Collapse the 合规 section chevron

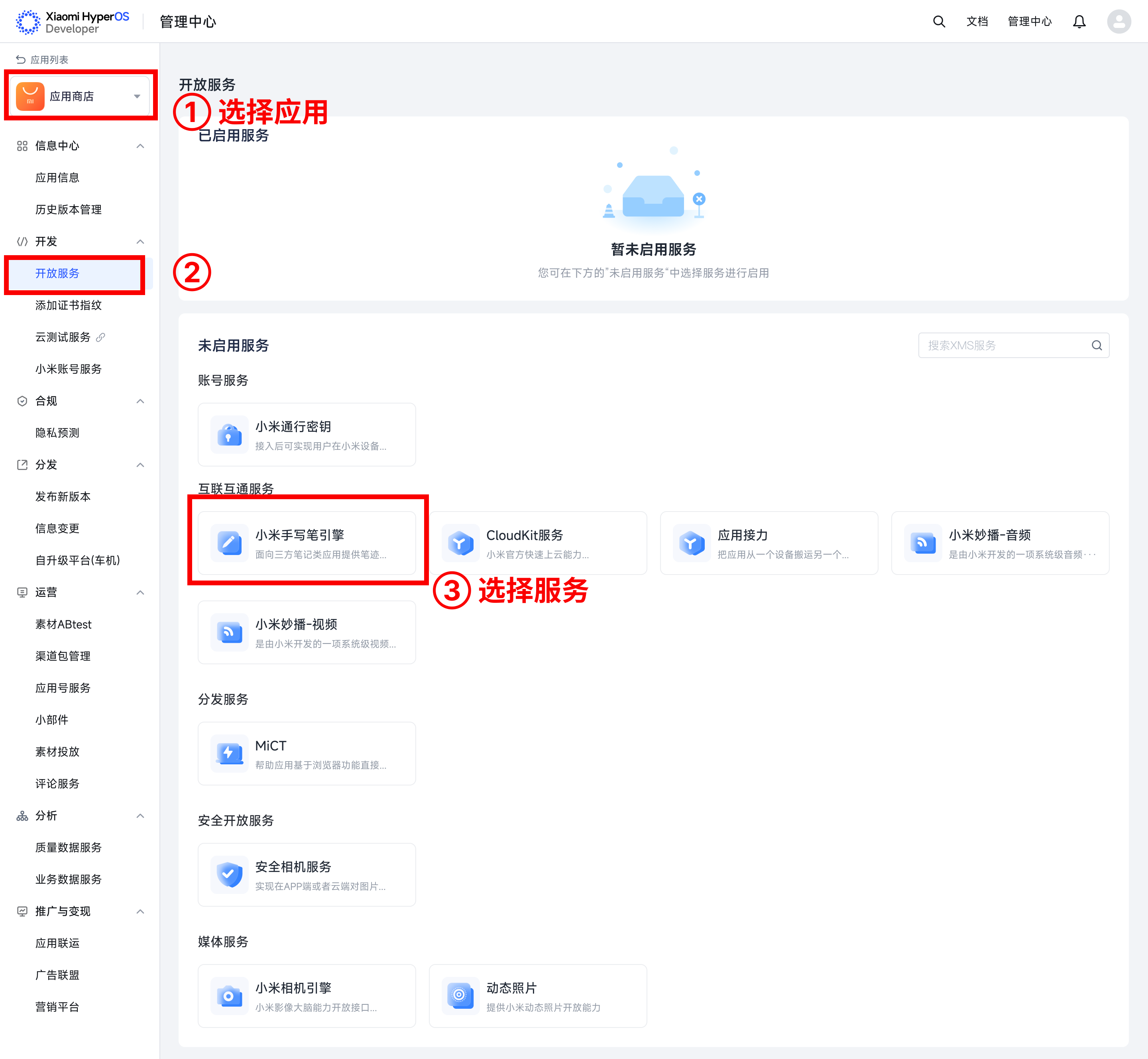click(x=140, y=401)
